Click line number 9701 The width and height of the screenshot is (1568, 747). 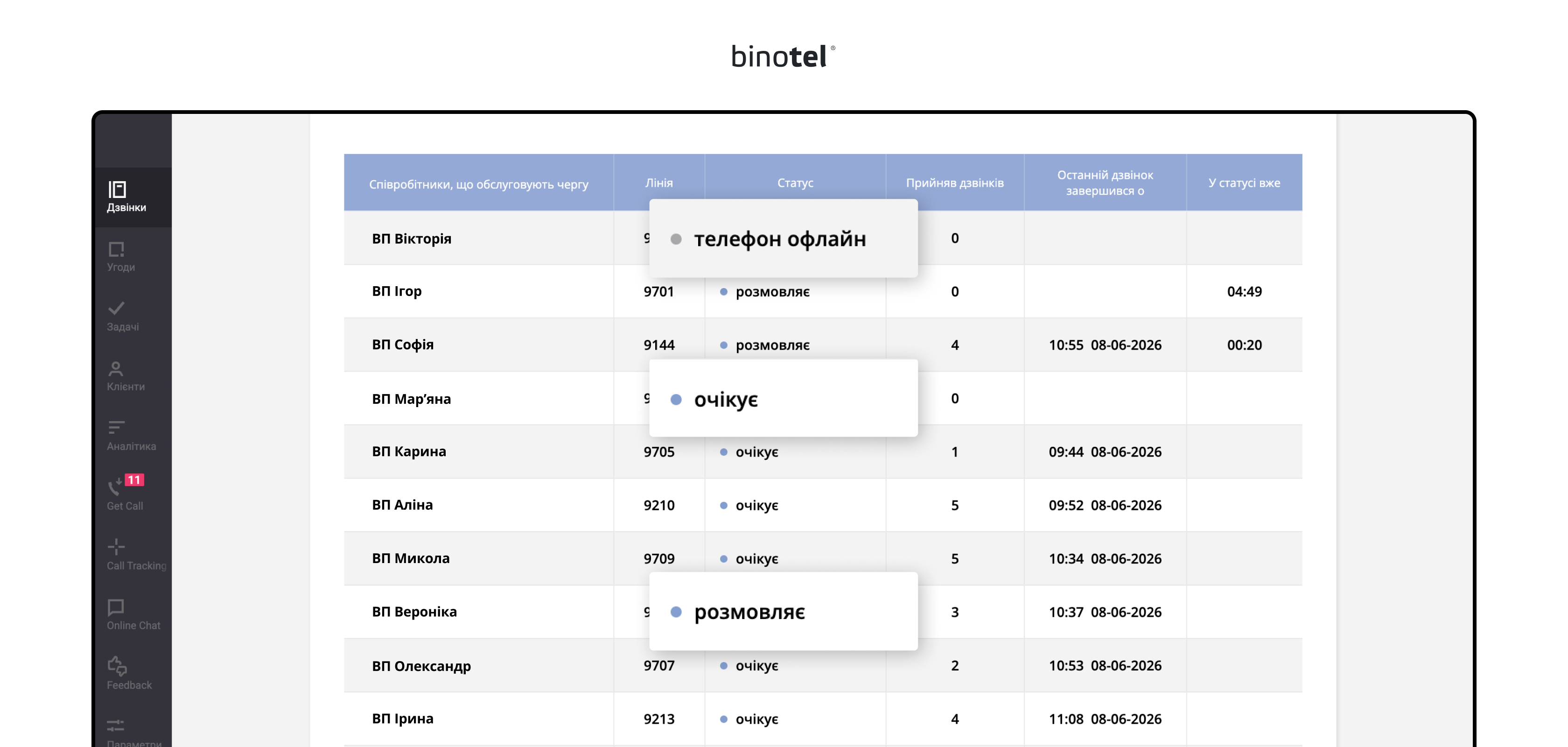658,292
